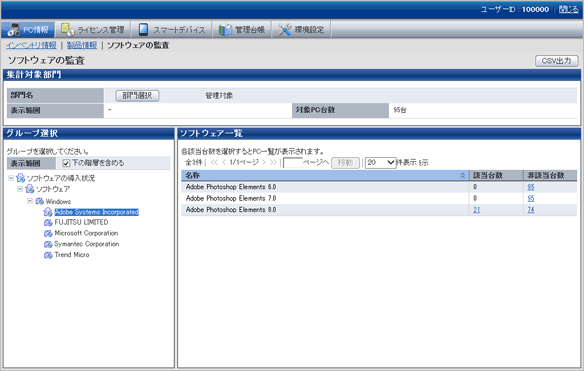Focus the page number input field
This screenshot has height=371, width=584.
[293, 163]
